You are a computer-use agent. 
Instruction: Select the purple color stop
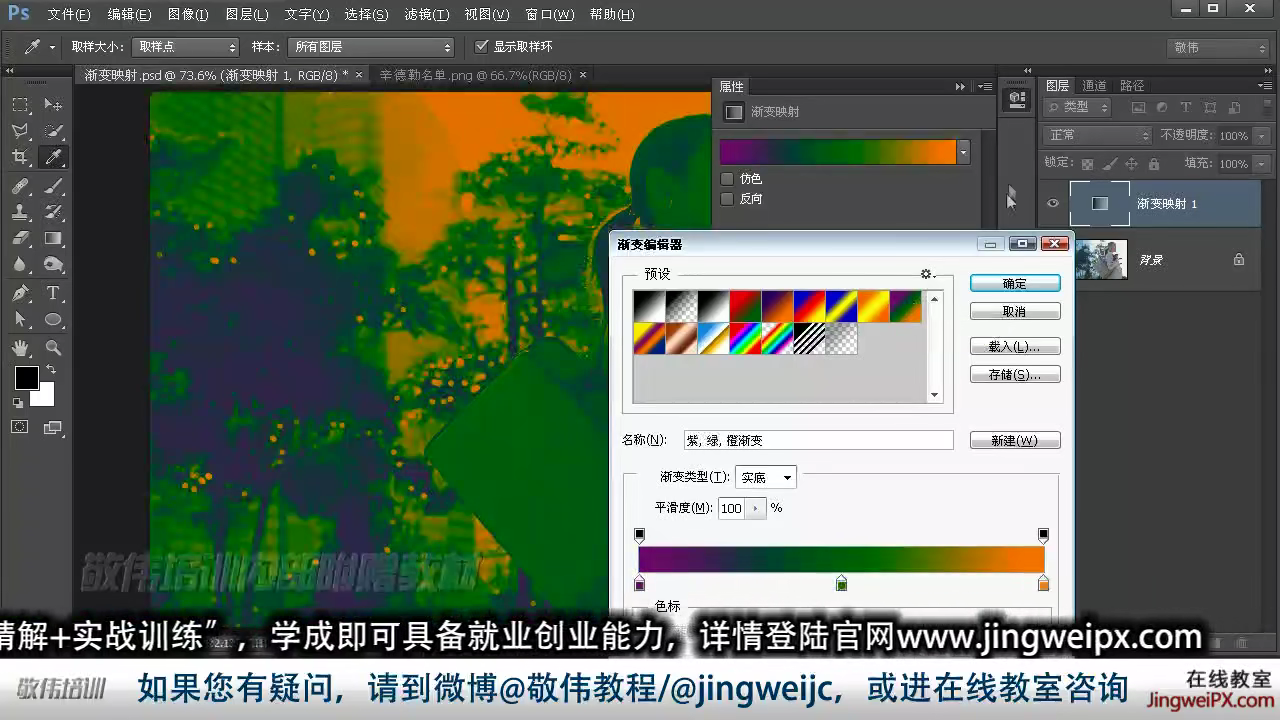(640, 583)
